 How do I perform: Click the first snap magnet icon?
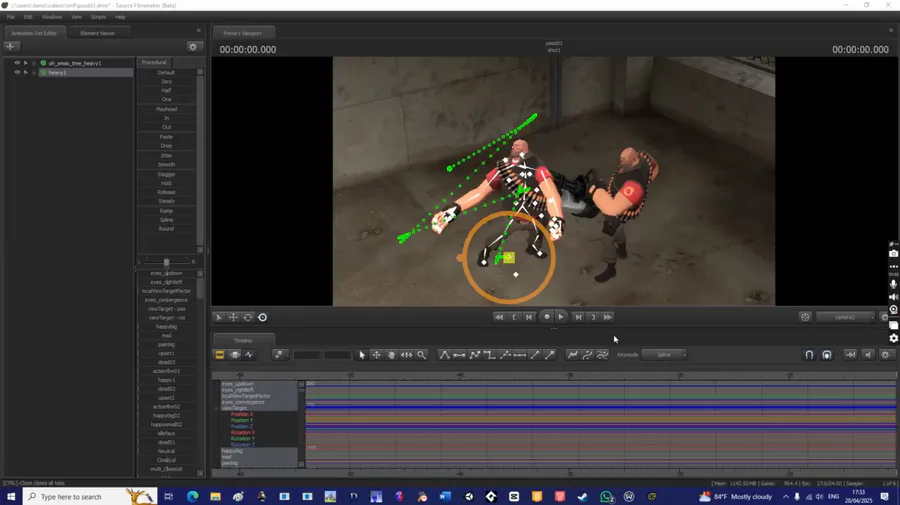click(x=809, y=355)
